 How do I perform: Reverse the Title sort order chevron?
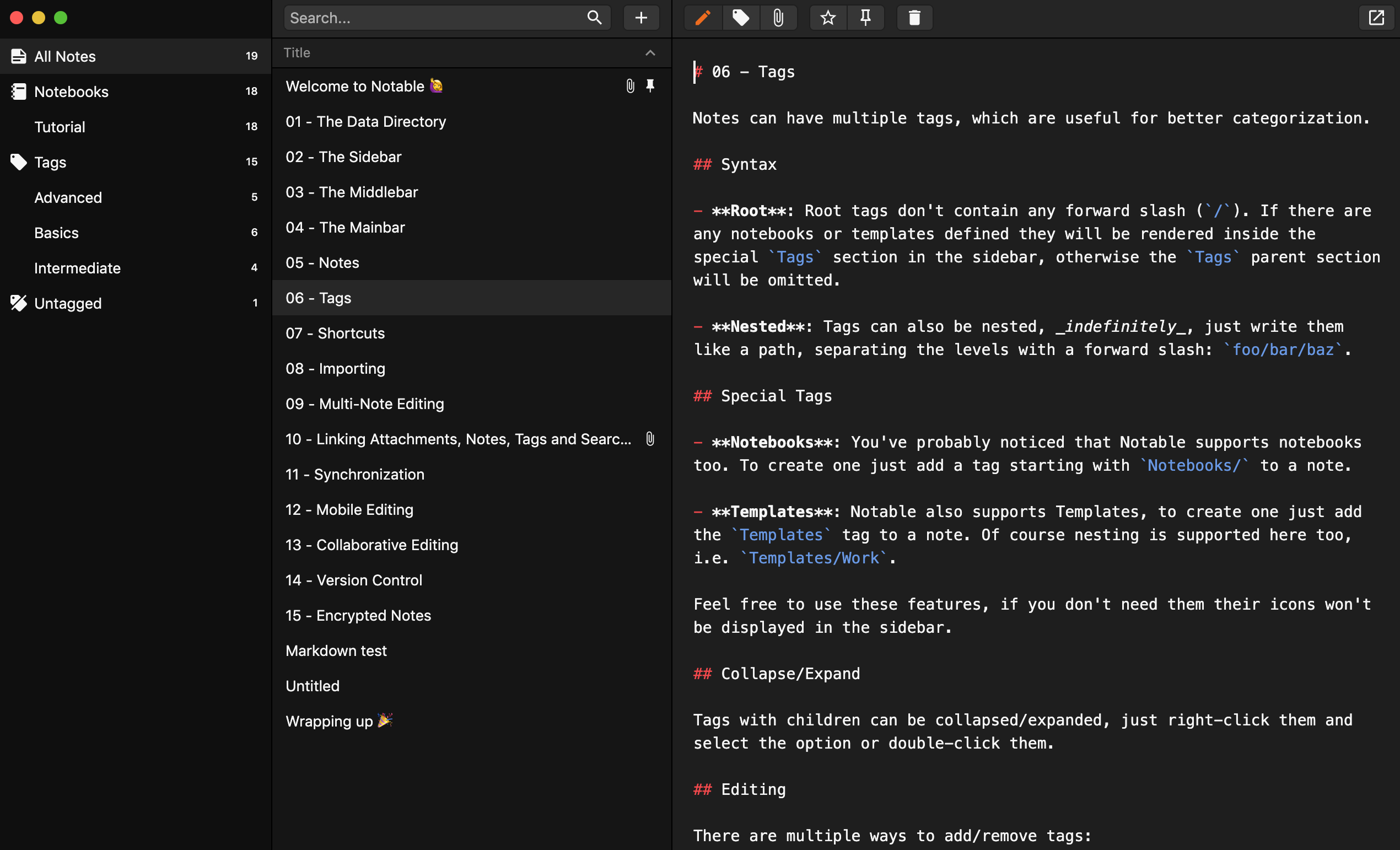tap(649, 53)
